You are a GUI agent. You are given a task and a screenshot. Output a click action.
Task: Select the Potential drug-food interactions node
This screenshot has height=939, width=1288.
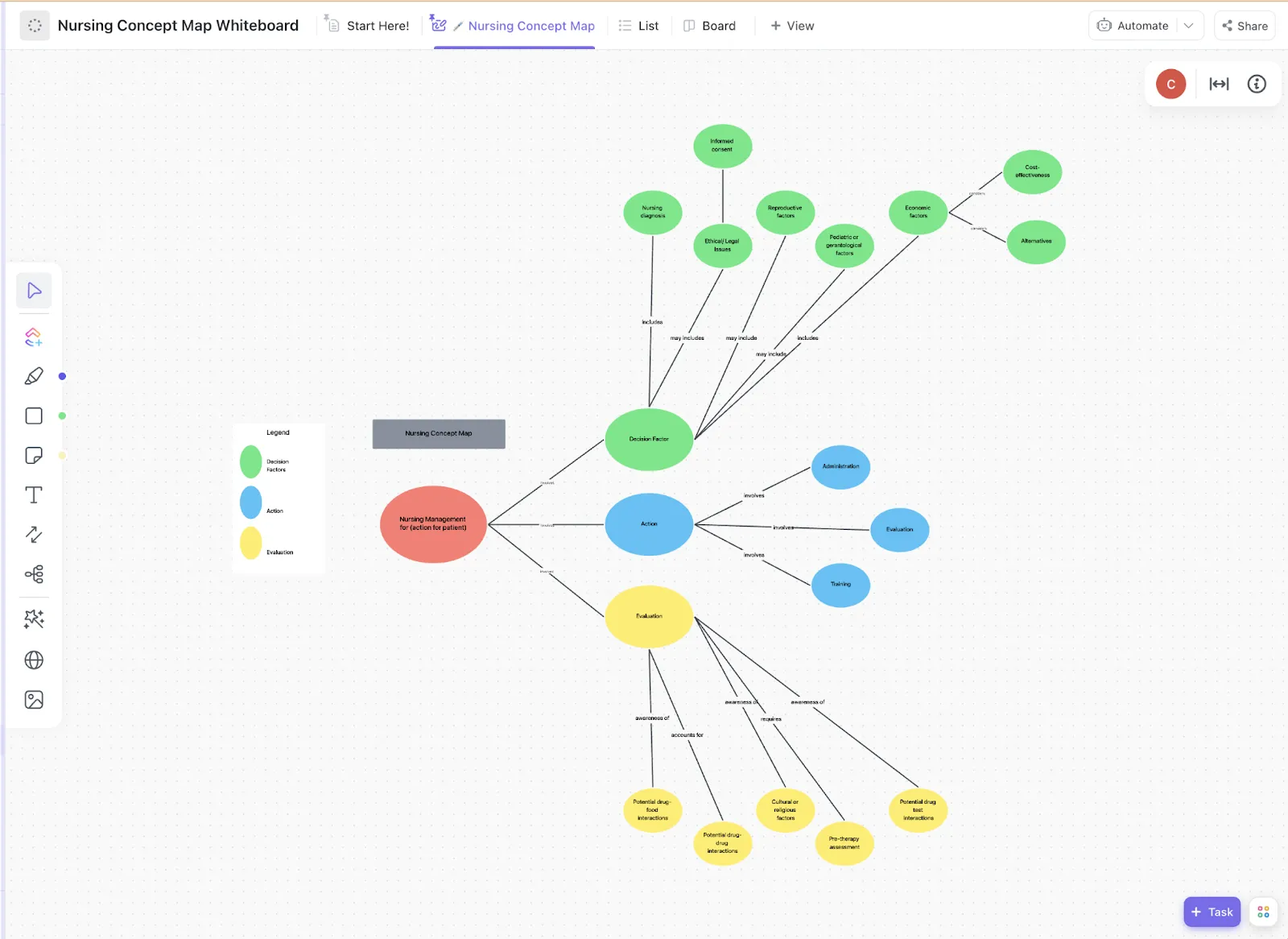653,810
